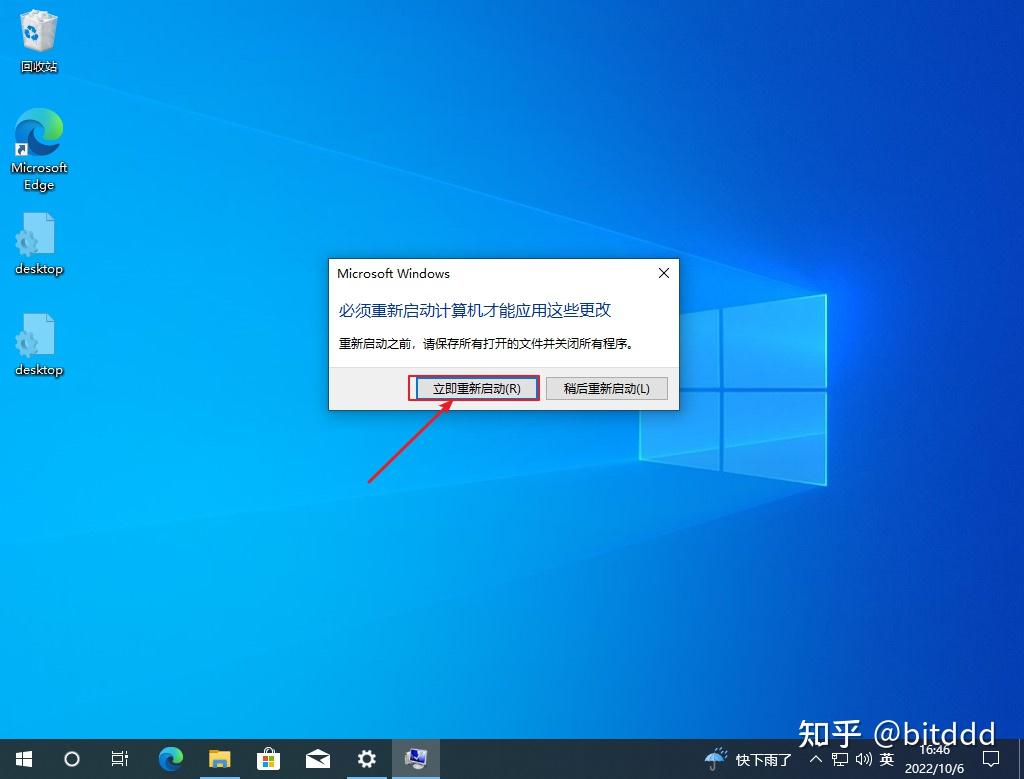Open the 回收站 Recycle Bin icon

39,40
